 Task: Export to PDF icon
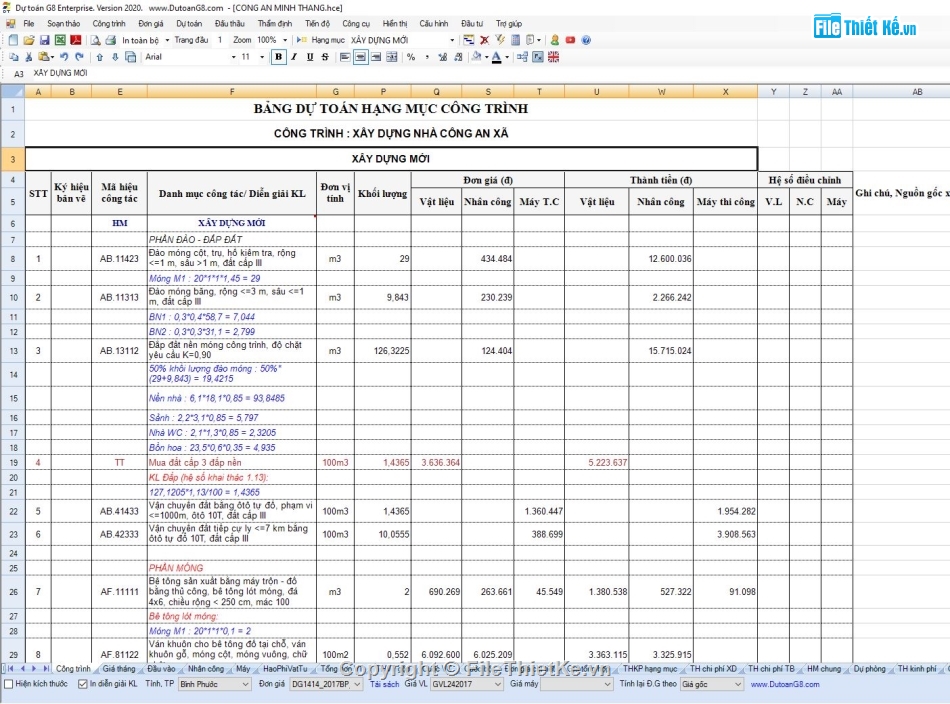click(x=76, y=40)
